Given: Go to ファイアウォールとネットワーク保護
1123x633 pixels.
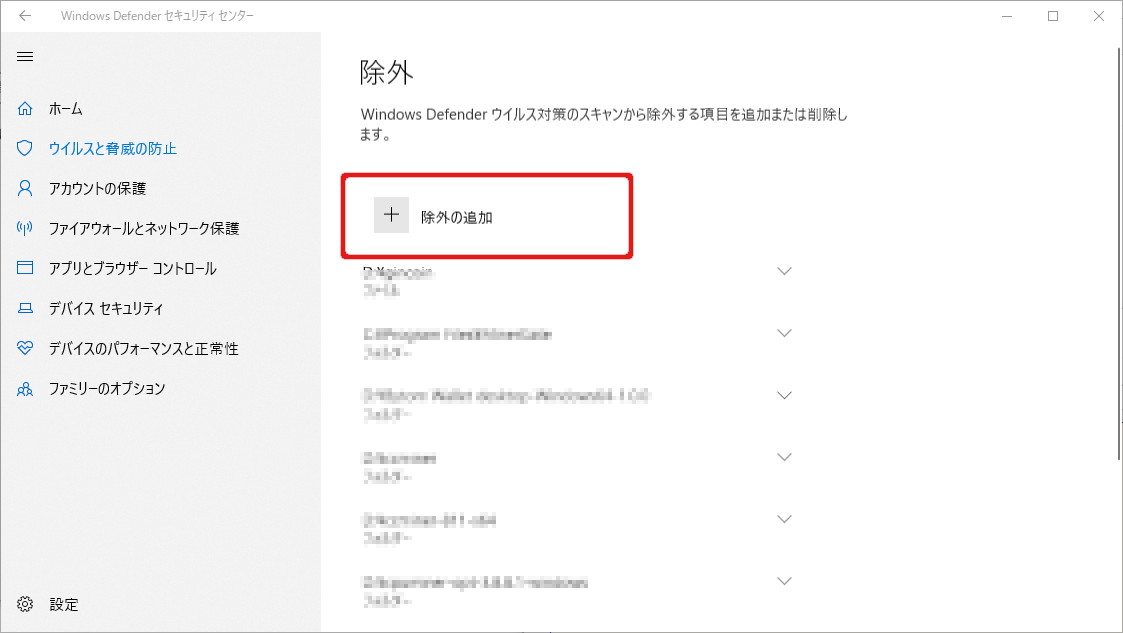Looking at the screenshot, I should click(144, 228).
